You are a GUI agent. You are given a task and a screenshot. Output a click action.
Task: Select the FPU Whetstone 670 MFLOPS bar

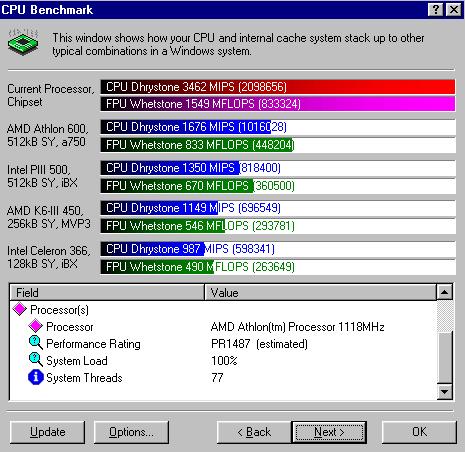click(278, 186)
